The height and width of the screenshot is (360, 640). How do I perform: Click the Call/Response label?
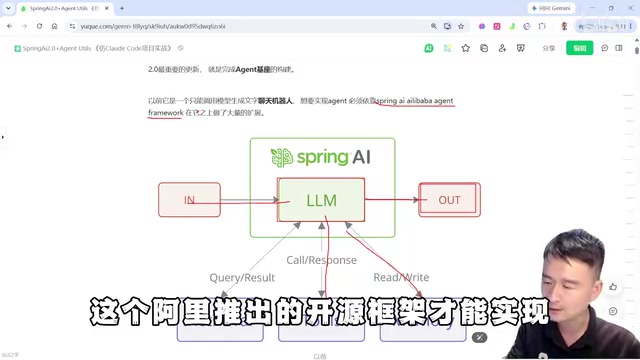(321, 260)
